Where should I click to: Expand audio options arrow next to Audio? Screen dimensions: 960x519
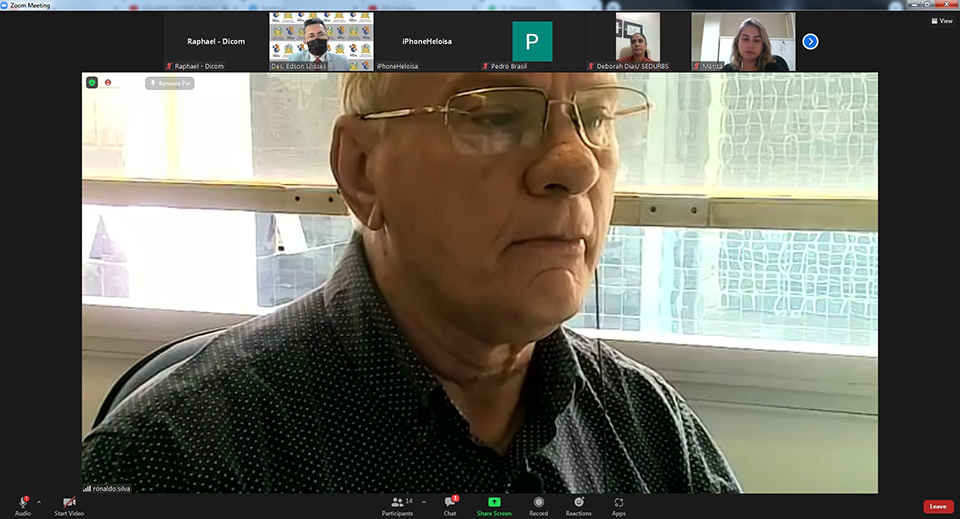[x=39, y=502]
